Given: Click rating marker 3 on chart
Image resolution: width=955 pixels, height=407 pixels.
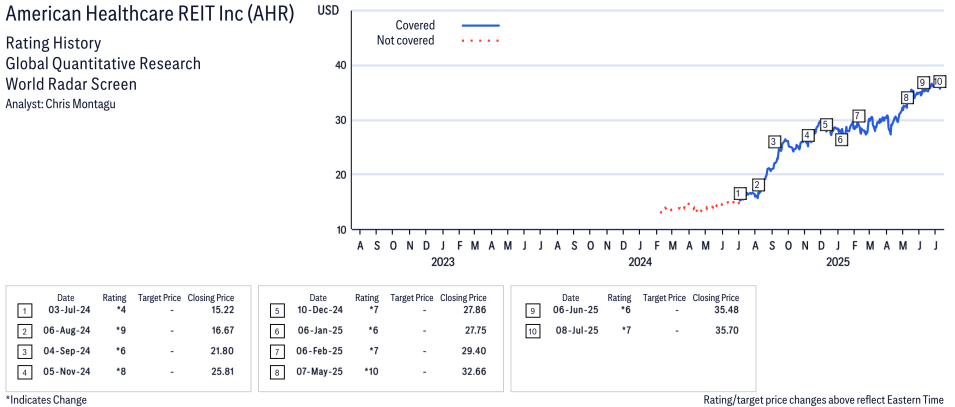Looking at the screenshot, I should pyautogui.click(x=774, y=142).
